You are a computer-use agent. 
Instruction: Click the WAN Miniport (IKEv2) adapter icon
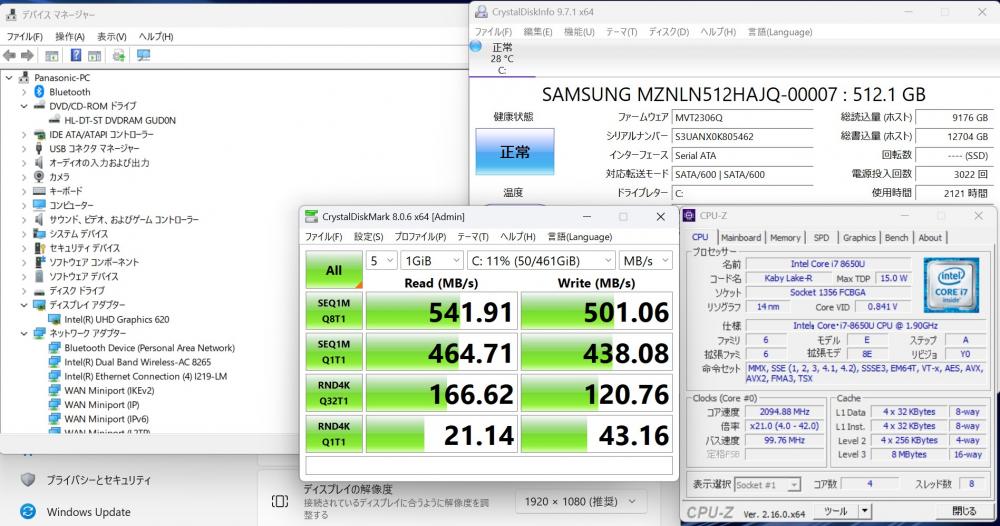[x=55, y=391]
